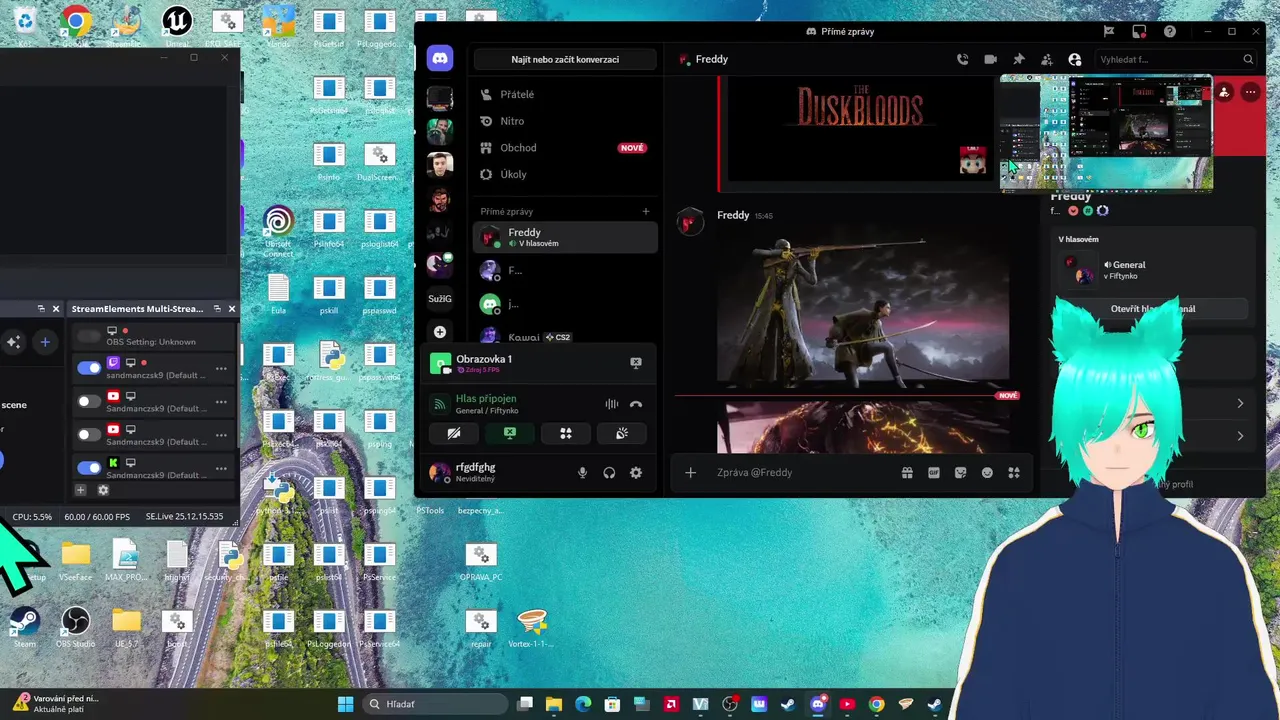Disable the Twitch sandmanczsk9 stream output
Screen dimensions: 1280x720
coord(89,368)
